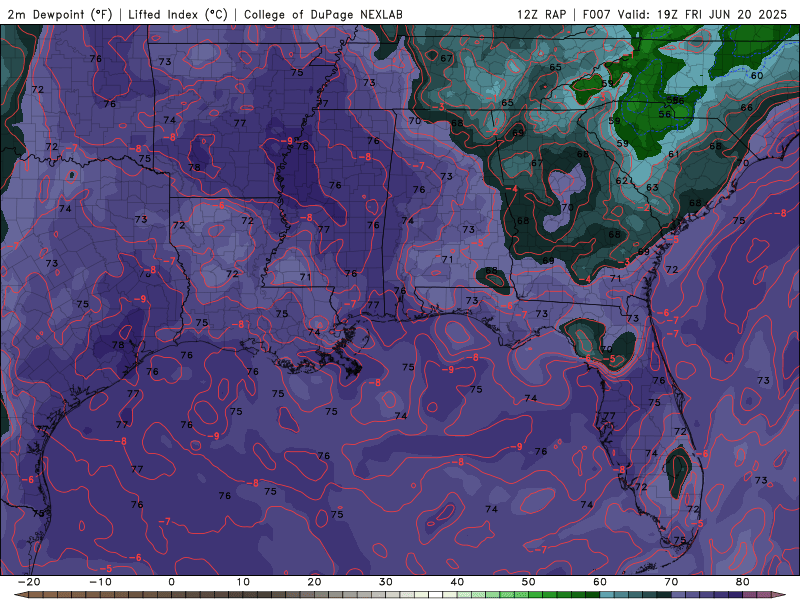Click the -10 tick label on color scale
Image resolution: width=800 pixels, height=600 pixels.
tap(100, 582)
